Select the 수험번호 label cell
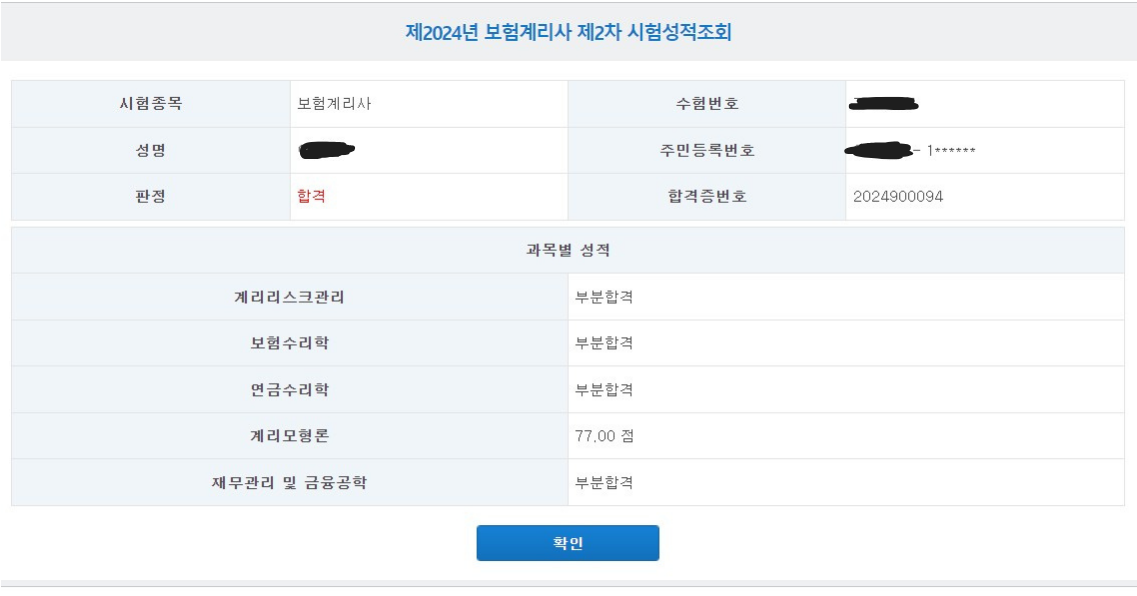1137x596 pixels. point(706,103)
